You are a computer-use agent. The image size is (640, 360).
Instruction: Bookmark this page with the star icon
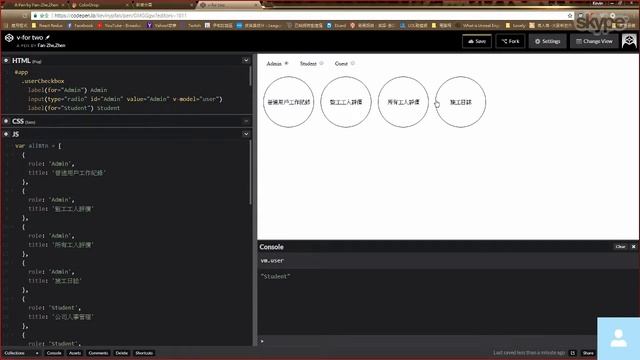(570, 16)
